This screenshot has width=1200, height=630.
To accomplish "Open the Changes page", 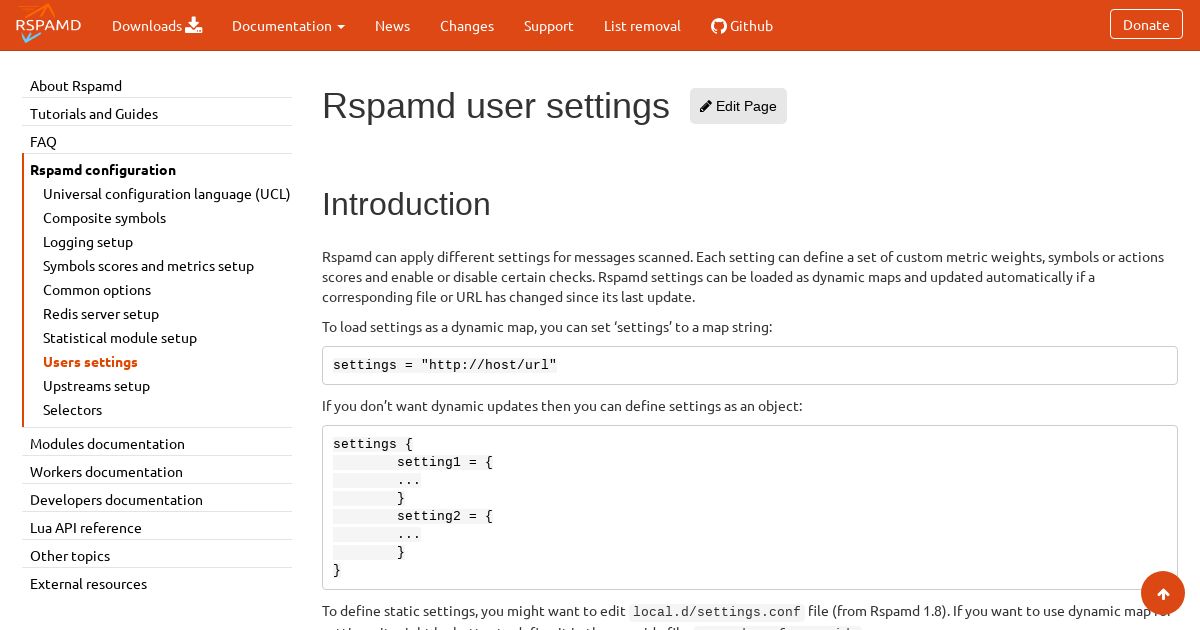I will pos(467,26).
